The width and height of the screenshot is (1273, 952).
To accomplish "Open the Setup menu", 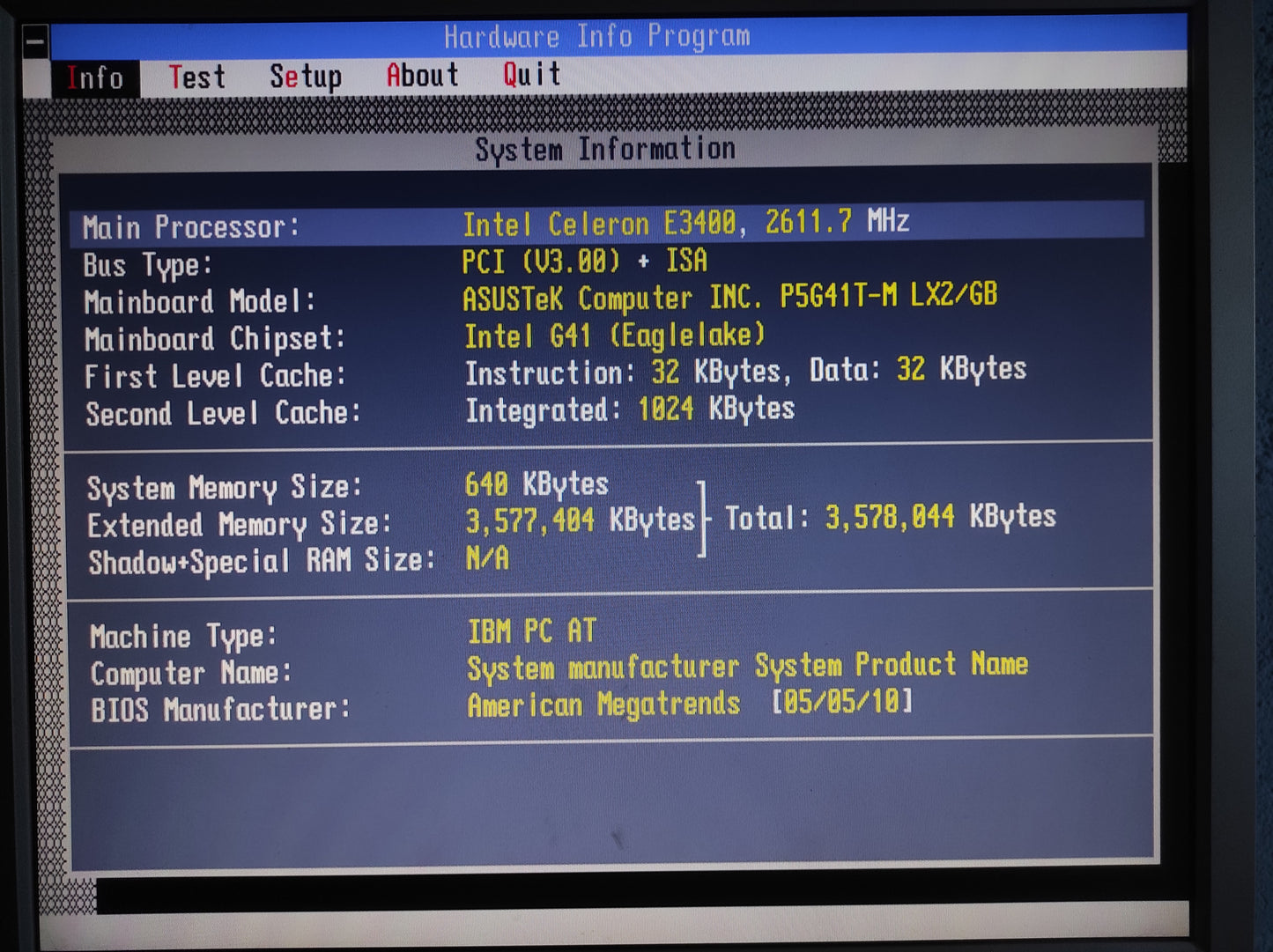I will point(306,77).
